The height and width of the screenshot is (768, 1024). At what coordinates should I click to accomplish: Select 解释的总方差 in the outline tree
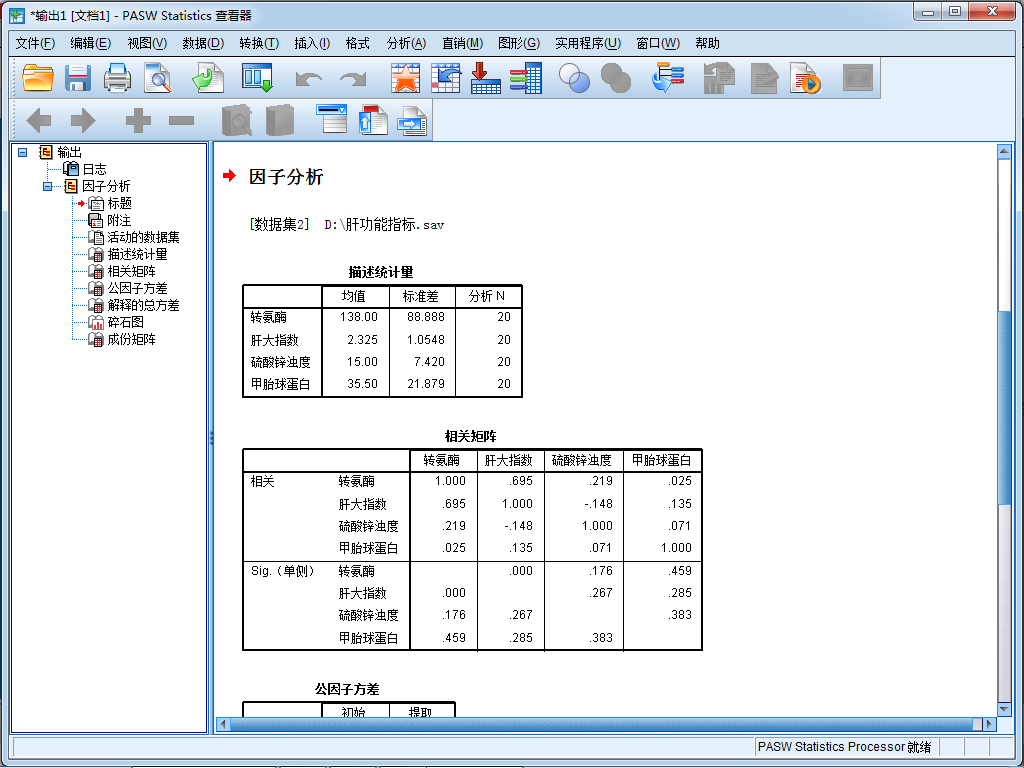click(143, 305)
